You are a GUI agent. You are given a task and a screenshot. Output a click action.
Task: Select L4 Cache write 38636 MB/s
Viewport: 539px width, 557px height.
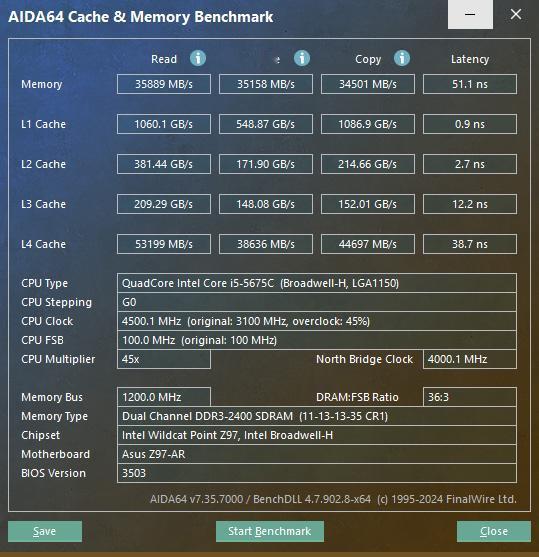pyautogui.click(x=266, y=244)
